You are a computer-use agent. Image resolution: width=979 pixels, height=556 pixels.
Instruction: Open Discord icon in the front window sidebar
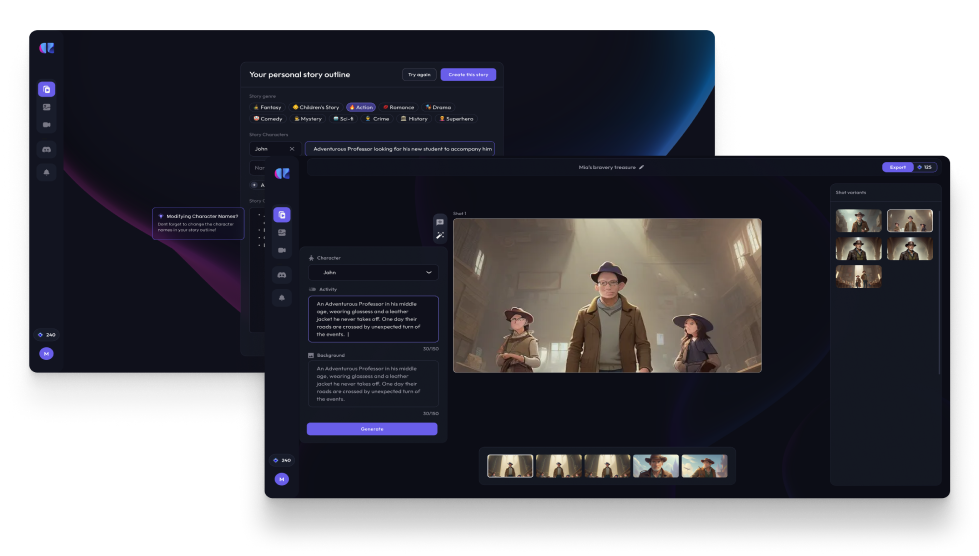tap(282, 274)
